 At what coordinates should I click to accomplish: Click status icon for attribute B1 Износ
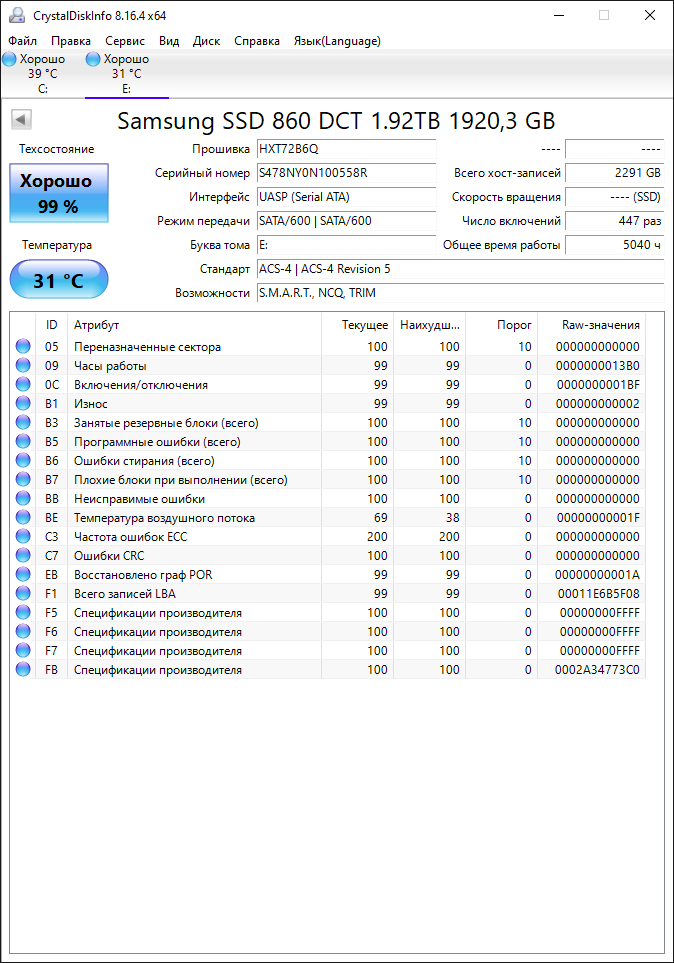(23, 404)
